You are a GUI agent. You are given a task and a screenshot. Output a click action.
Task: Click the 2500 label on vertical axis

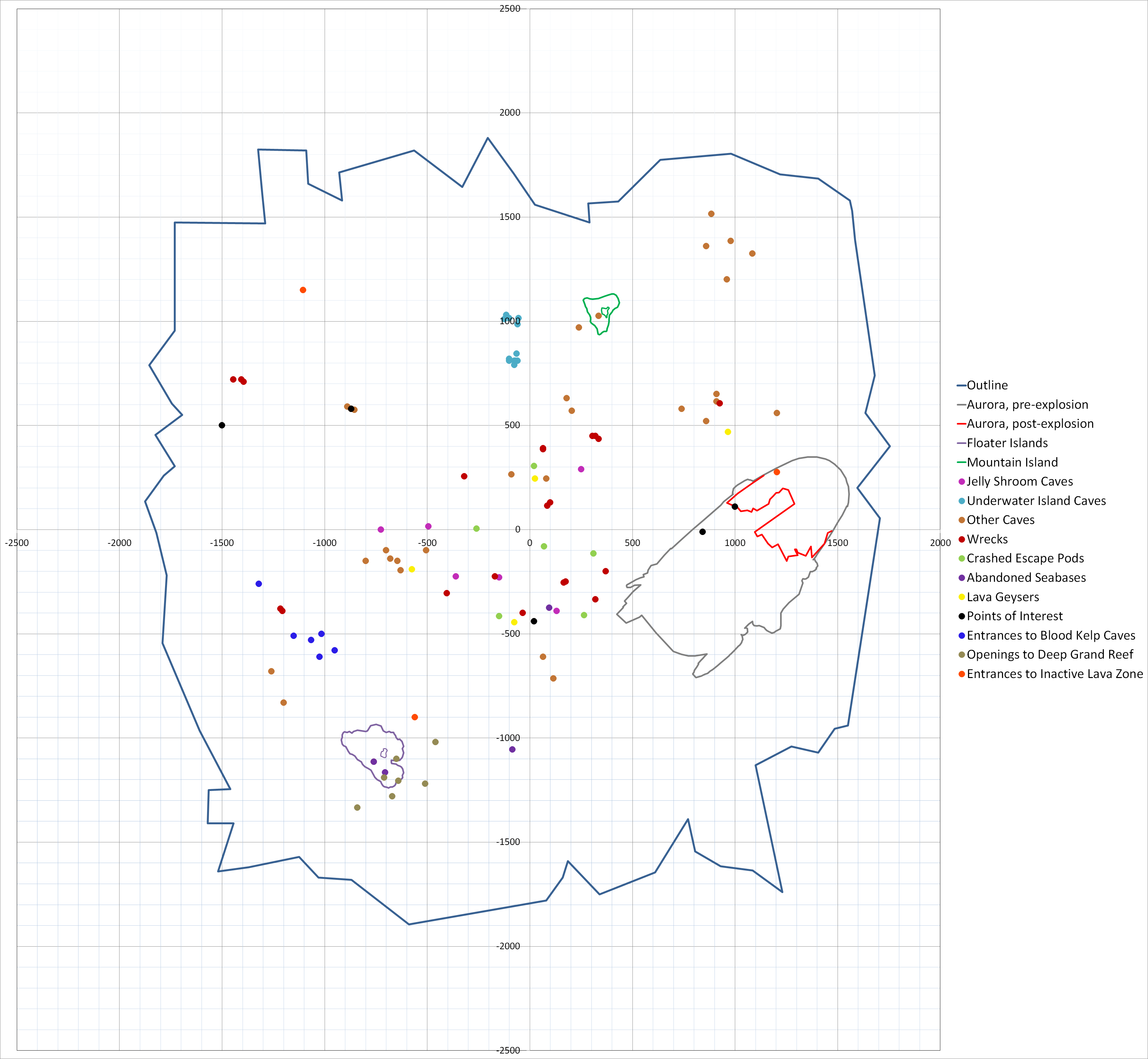pyautogui.click(x=510, y=9)
